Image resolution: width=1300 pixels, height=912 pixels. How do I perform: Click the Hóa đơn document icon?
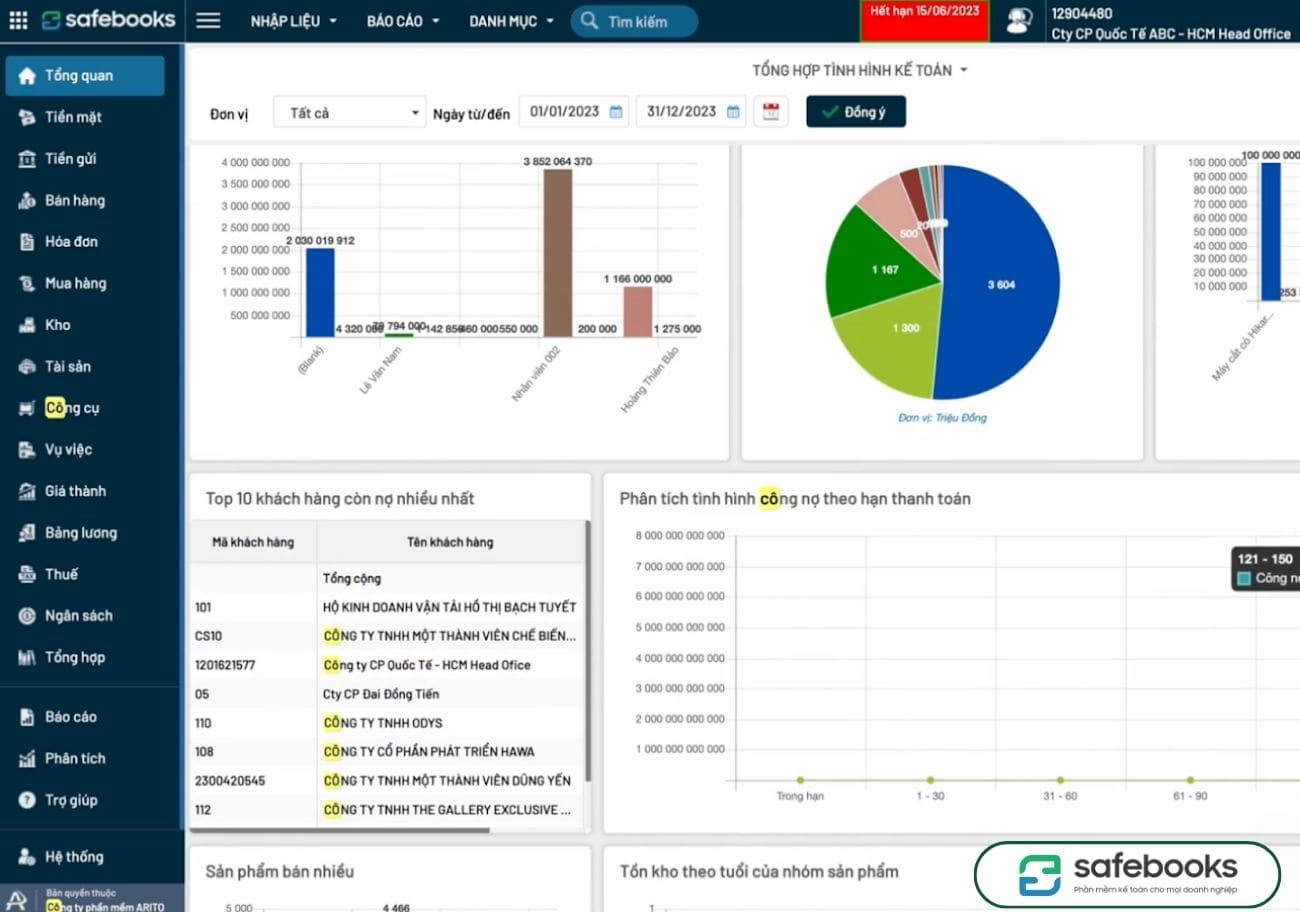click(27, 242)
